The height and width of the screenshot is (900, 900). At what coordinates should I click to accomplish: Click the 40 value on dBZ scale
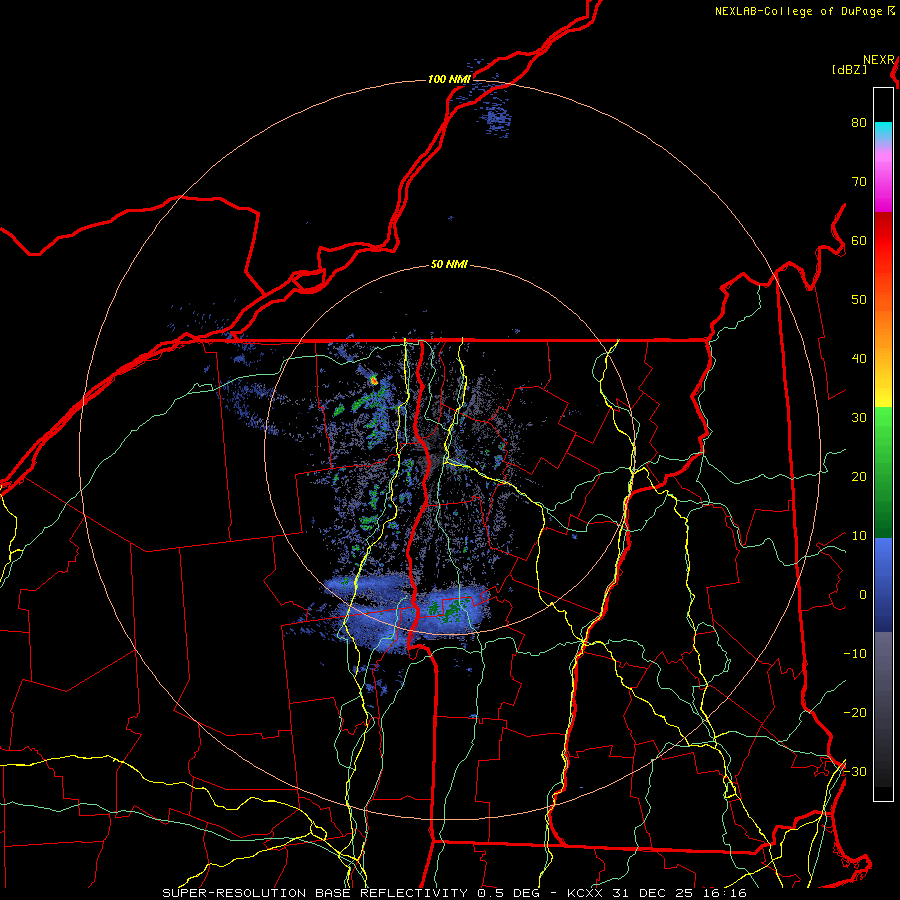[x=859, y=359]
